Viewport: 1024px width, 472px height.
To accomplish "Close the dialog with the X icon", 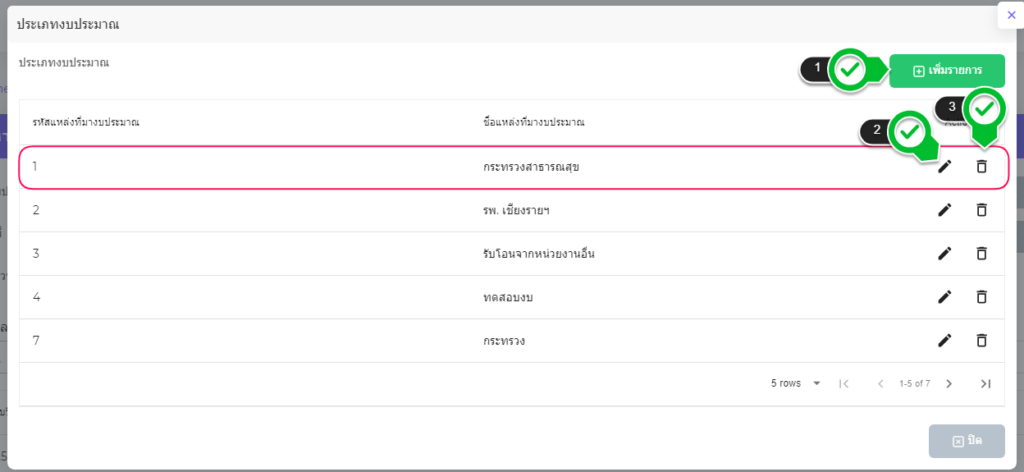I will click(1011, 15).
